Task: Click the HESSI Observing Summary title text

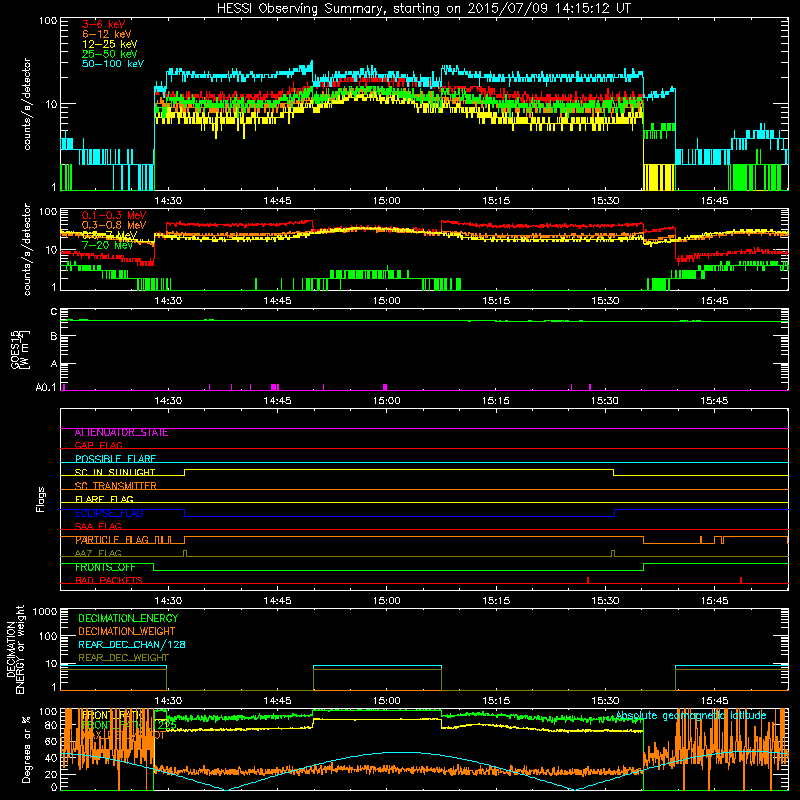Action: (423, 9)
